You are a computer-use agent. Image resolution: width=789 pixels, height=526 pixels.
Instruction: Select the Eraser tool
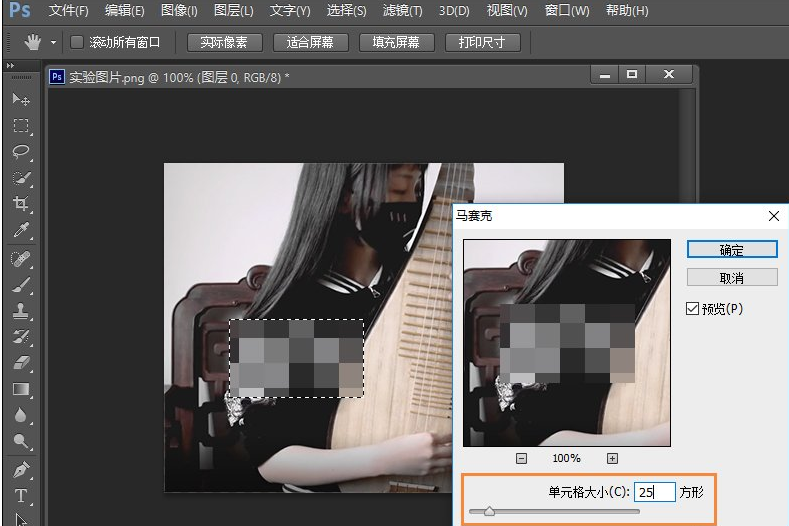[21, 363]
